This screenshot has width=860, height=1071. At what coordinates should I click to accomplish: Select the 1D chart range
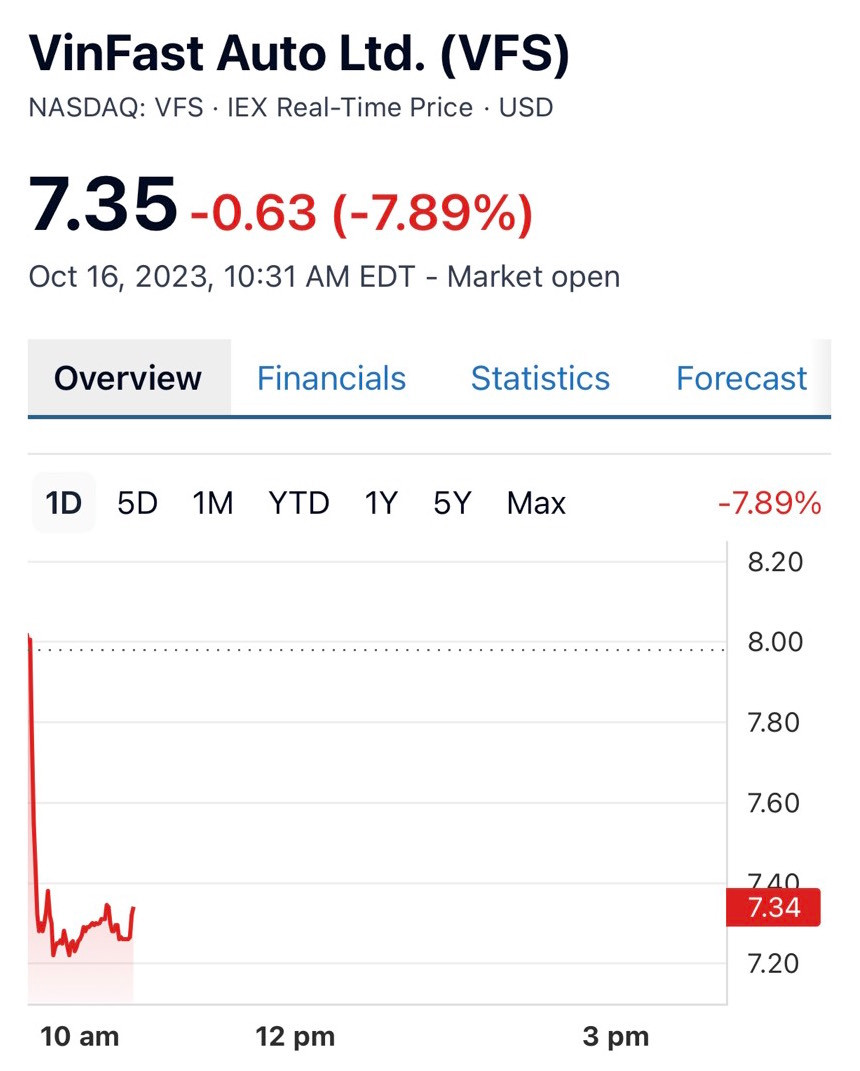click(x=63, y=503)
